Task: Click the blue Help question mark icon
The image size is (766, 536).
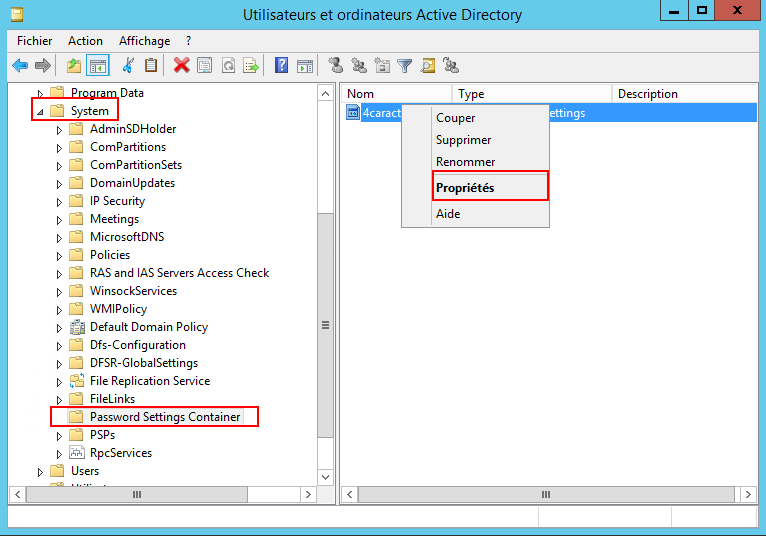Action: click(281, 66)
